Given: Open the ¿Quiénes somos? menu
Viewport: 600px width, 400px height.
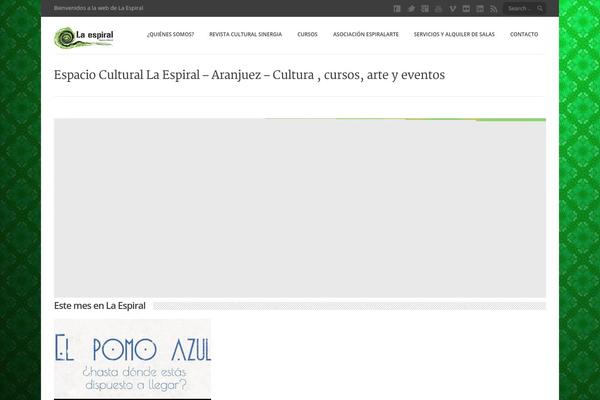Looking at the screenshot, I should pos(170,34).
